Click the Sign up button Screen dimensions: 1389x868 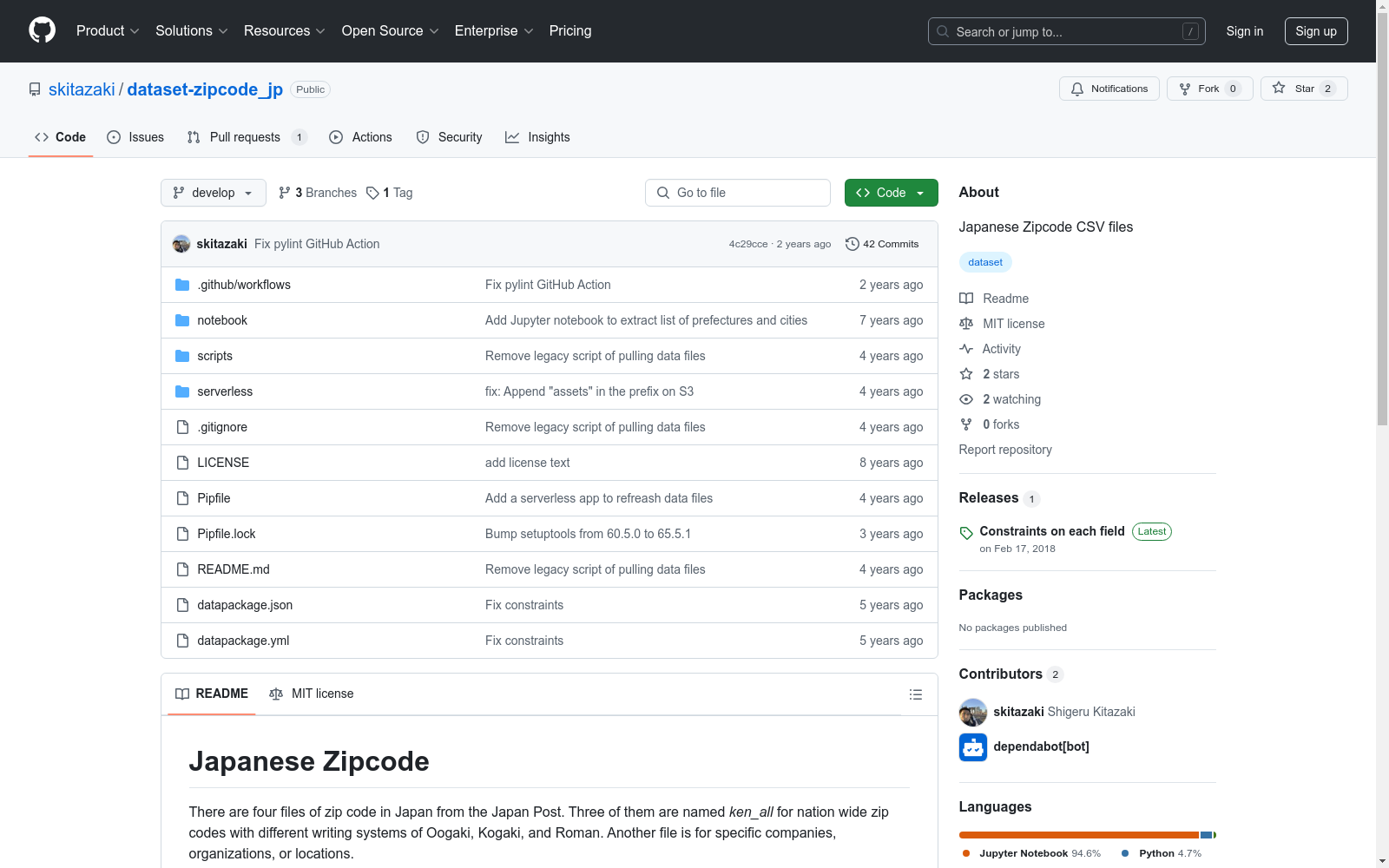click(1316, 31)
